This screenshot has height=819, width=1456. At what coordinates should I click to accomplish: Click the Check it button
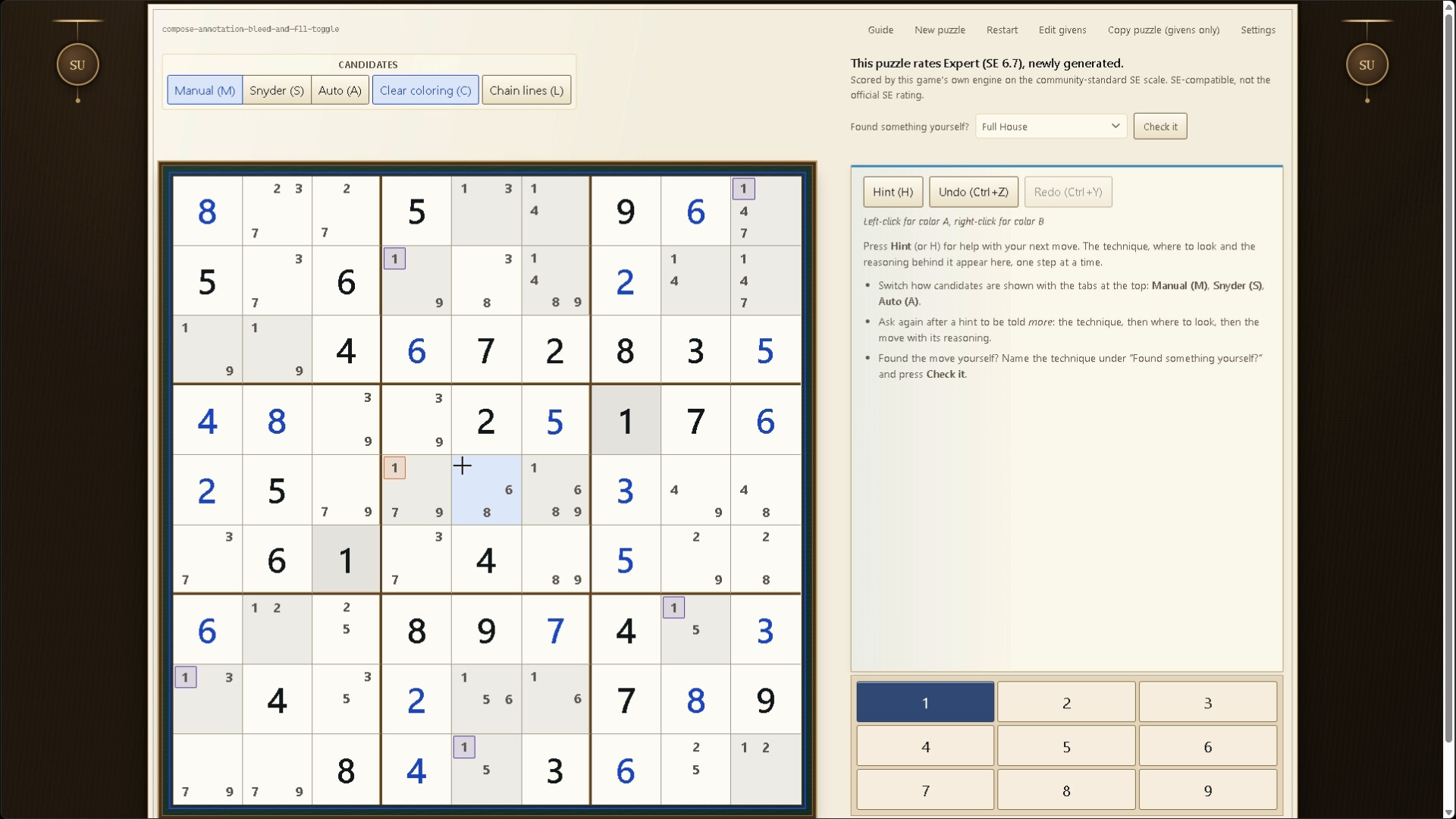click(x=1160, y=127)
